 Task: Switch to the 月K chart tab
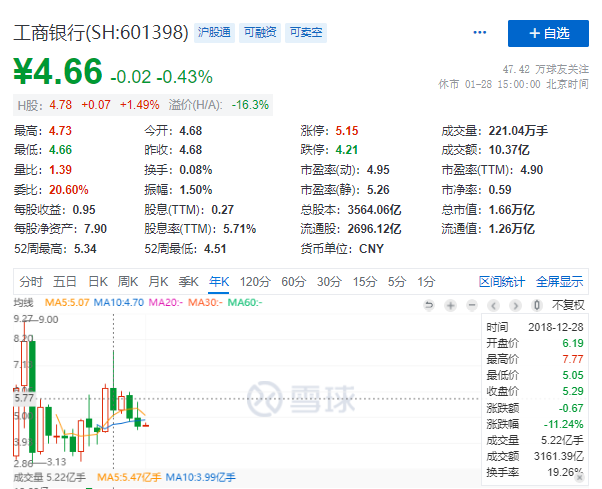click(158, 282)
